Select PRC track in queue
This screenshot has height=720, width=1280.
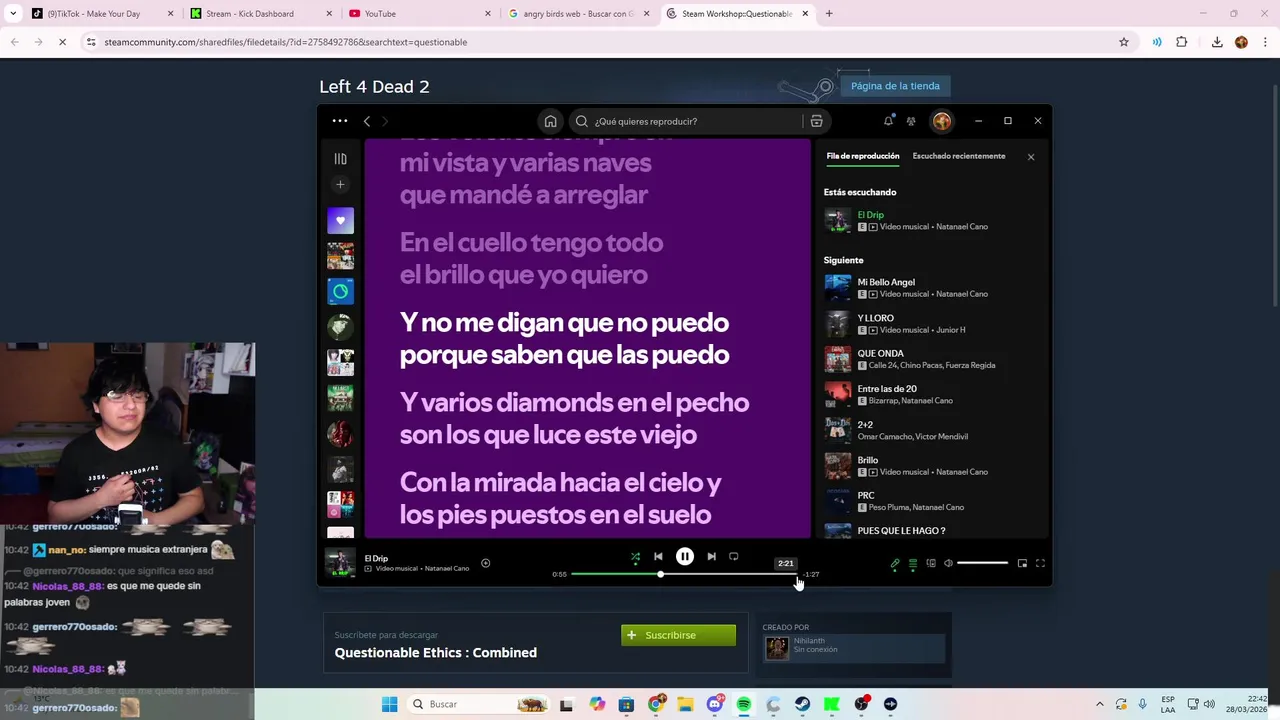(932, 501)
